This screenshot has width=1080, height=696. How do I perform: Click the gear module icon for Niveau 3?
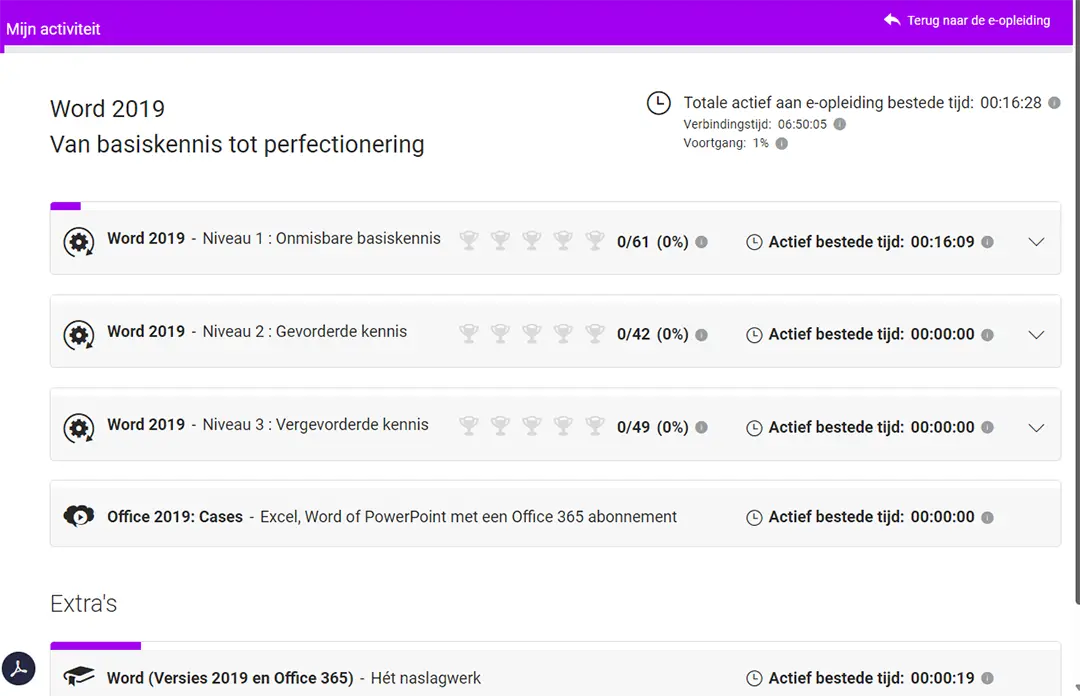click(79, 428)
